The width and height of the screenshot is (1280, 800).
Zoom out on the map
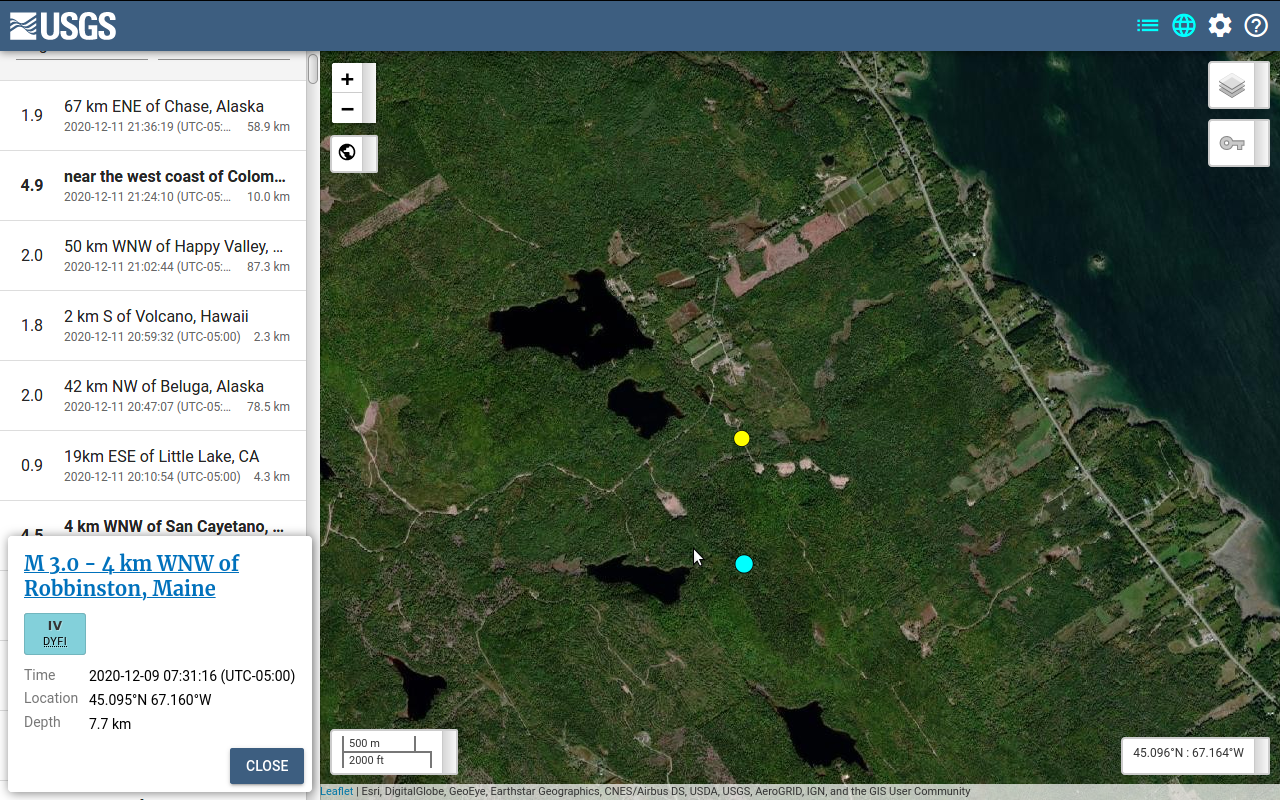(x=347, y=108)
